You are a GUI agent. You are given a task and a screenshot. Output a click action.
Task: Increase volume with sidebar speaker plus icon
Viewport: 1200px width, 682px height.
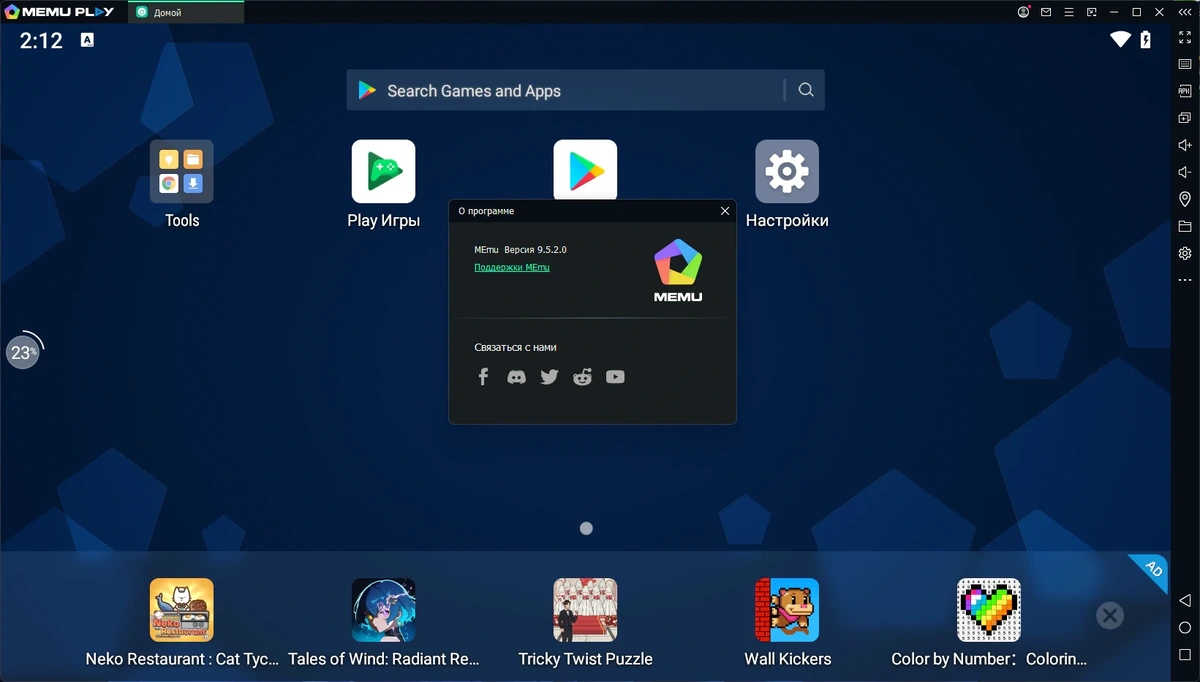[1185, 145]
